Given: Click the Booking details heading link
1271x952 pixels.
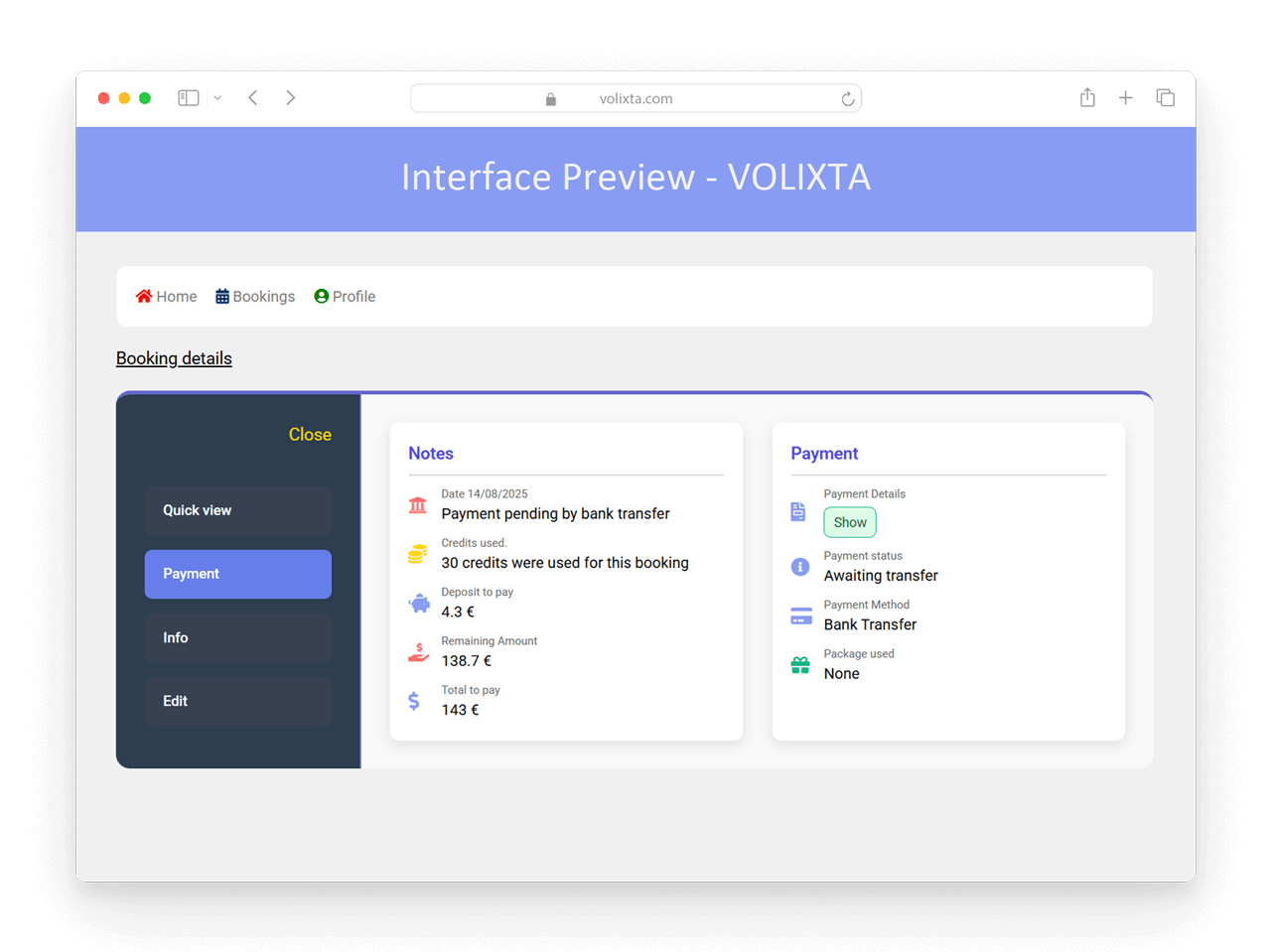Looking at the screenshot, I should click(x=174, y=358).
